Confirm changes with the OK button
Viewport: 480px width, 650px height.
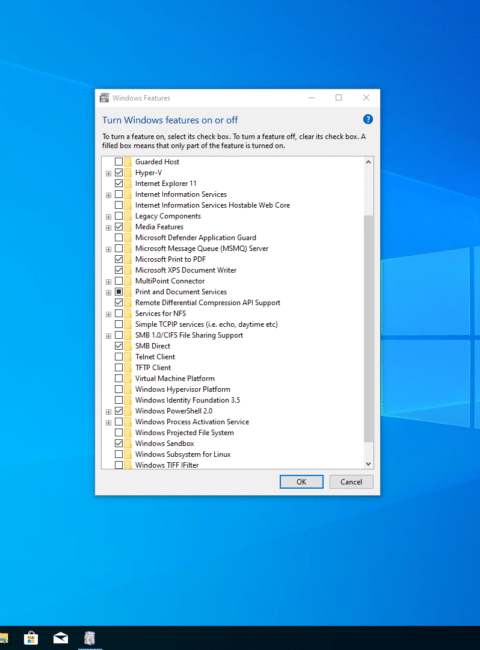[301, 482]
